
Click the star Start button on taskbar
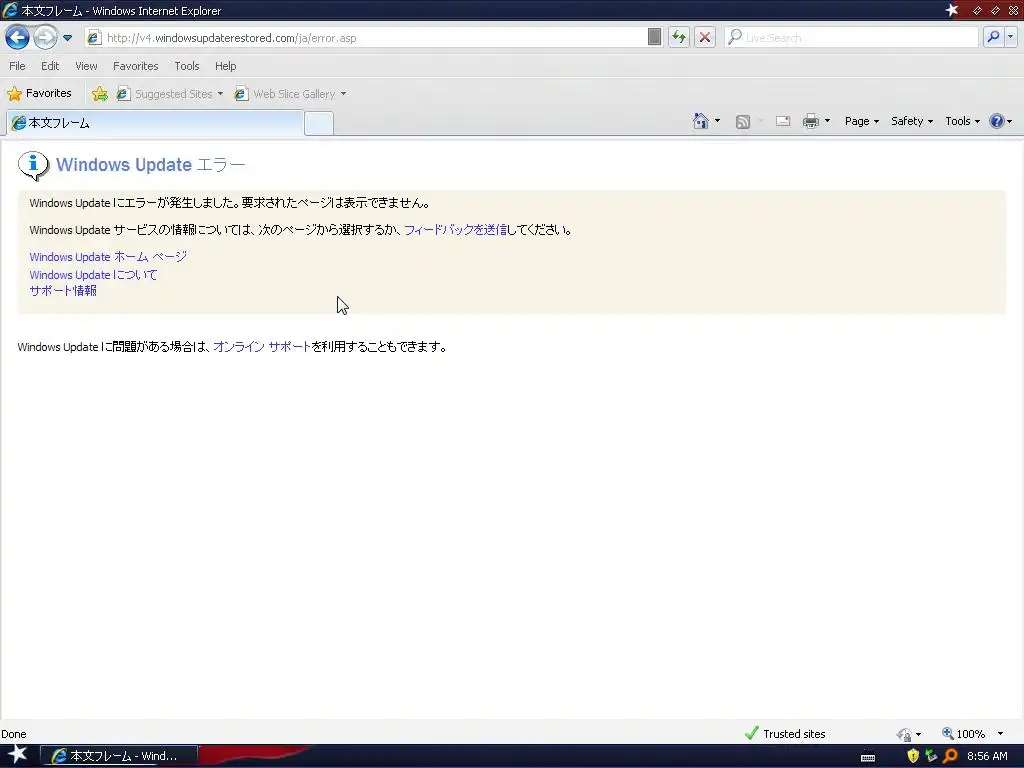coord(17,754)
